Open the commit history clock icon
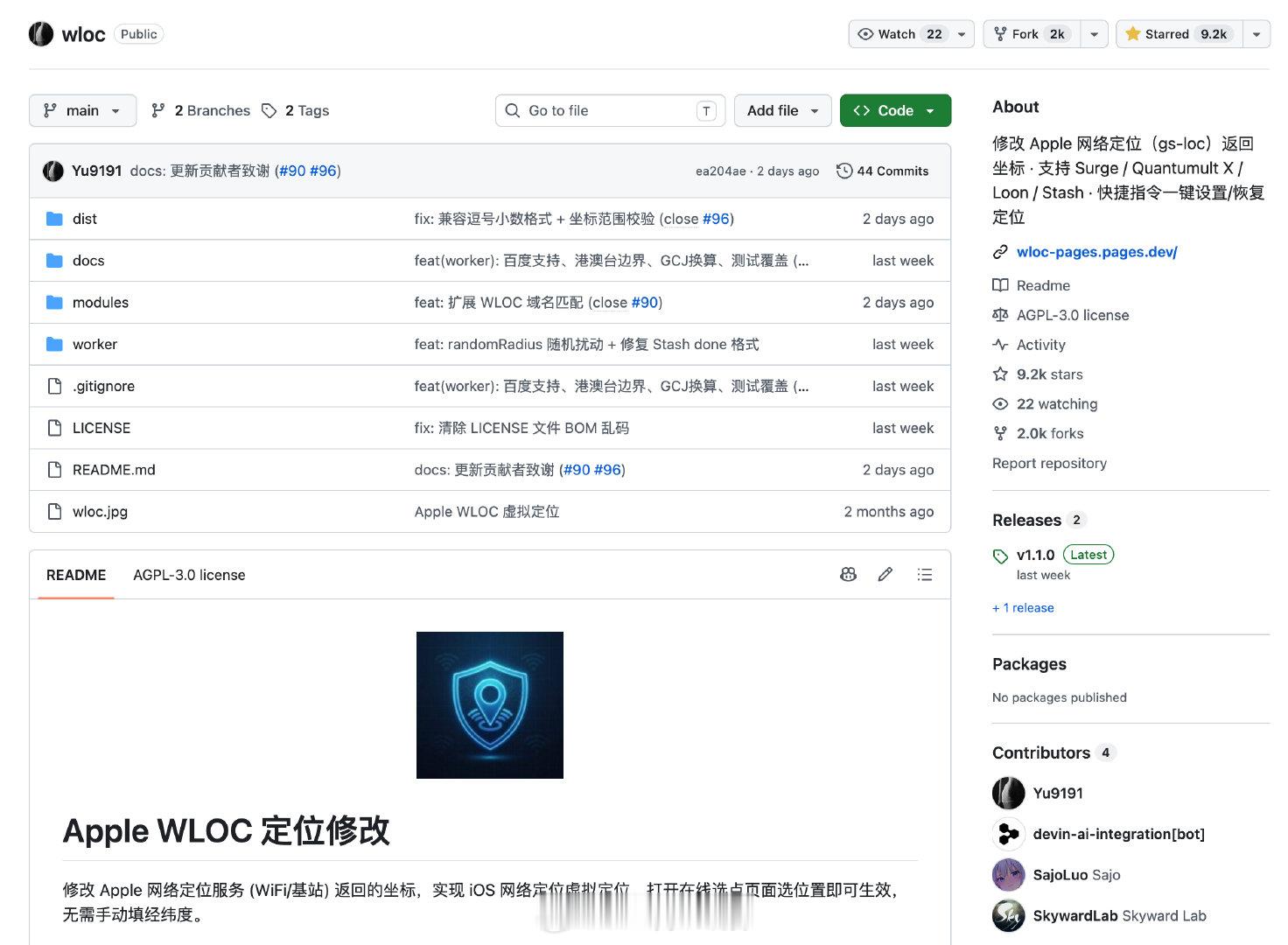This screenshot has width=1288, height=945. [844, 171]
